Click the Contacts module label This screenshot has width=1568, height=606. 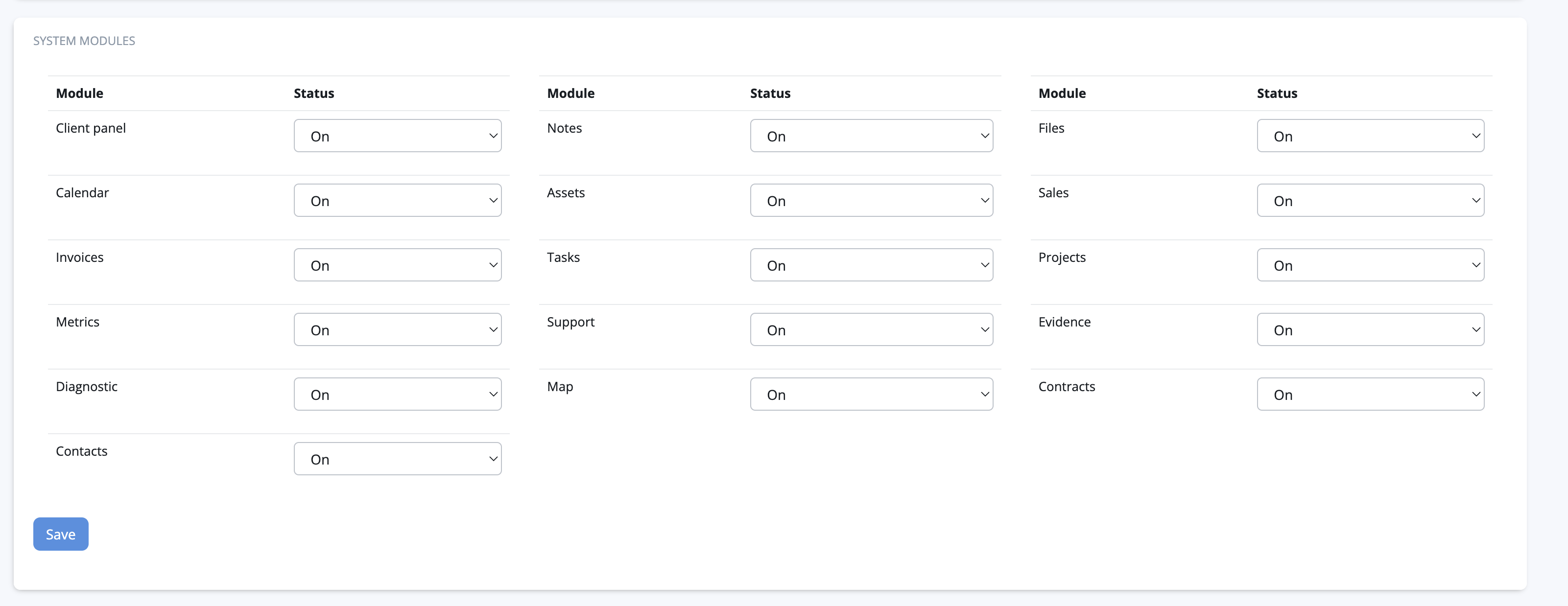(x=82, y=451)
